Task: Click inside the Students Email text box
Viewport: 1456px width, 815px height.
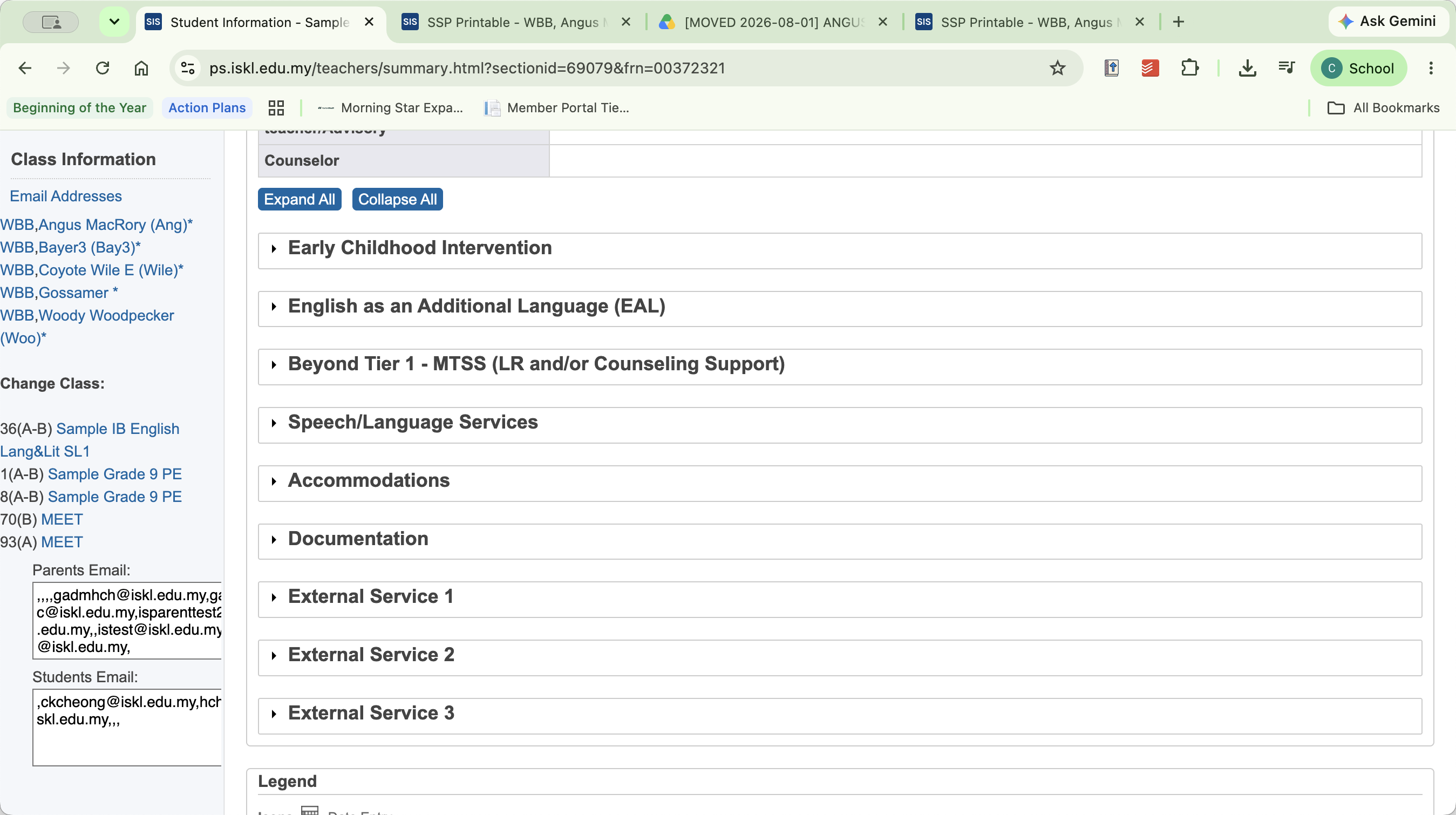Action: pyautogui.click(x=127, y=728)
